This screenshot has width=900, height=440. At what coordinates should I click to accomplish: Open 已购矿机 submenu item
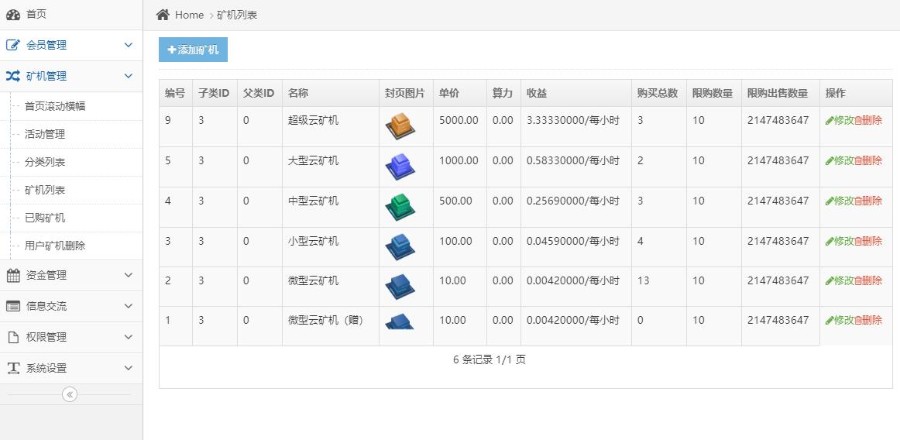[45, 218]
